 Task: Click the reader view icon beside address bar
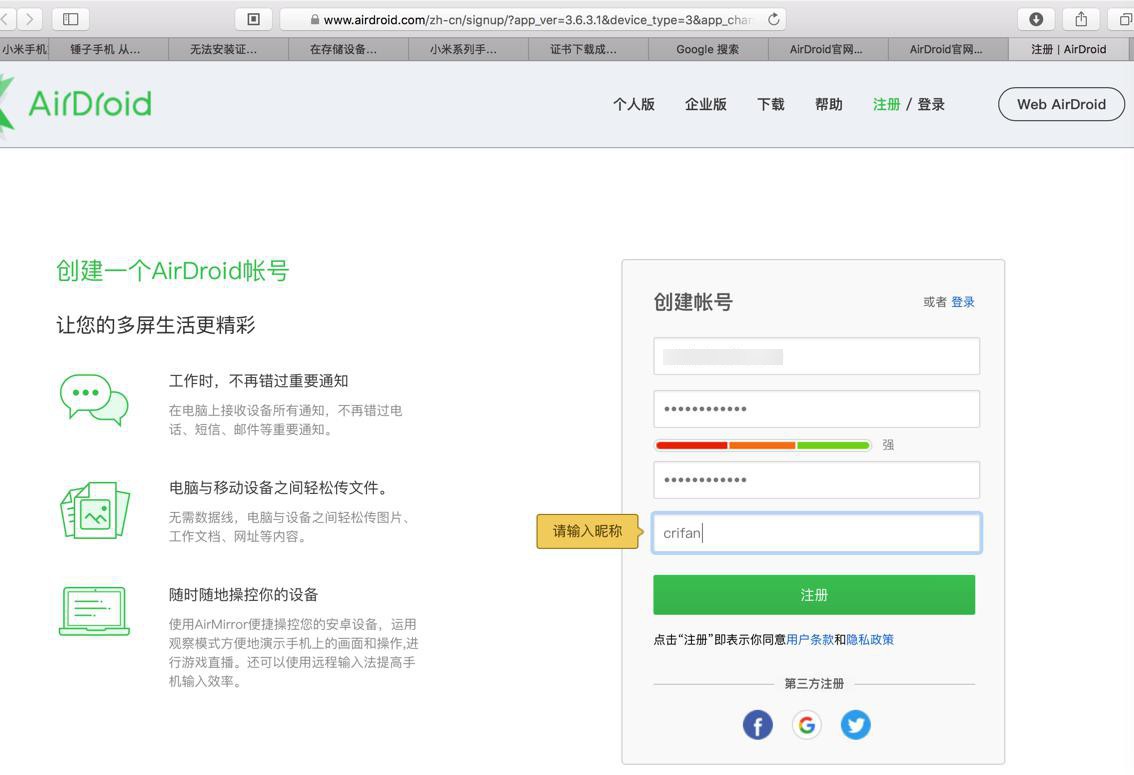pyautogui.click(x=253, y=19)
